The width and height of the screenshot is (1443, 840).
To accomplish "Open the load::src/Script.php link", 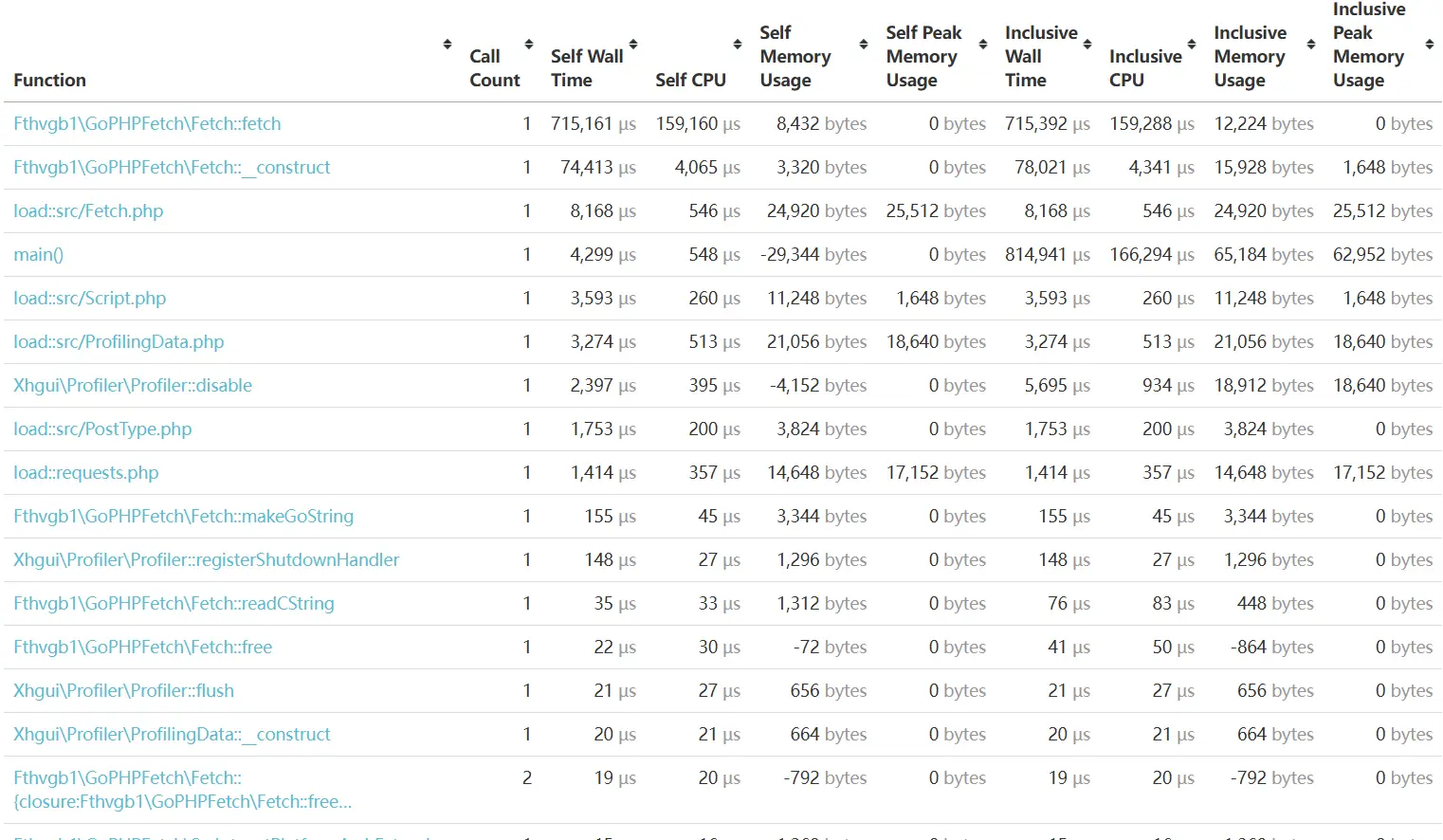I will point(89,299).
